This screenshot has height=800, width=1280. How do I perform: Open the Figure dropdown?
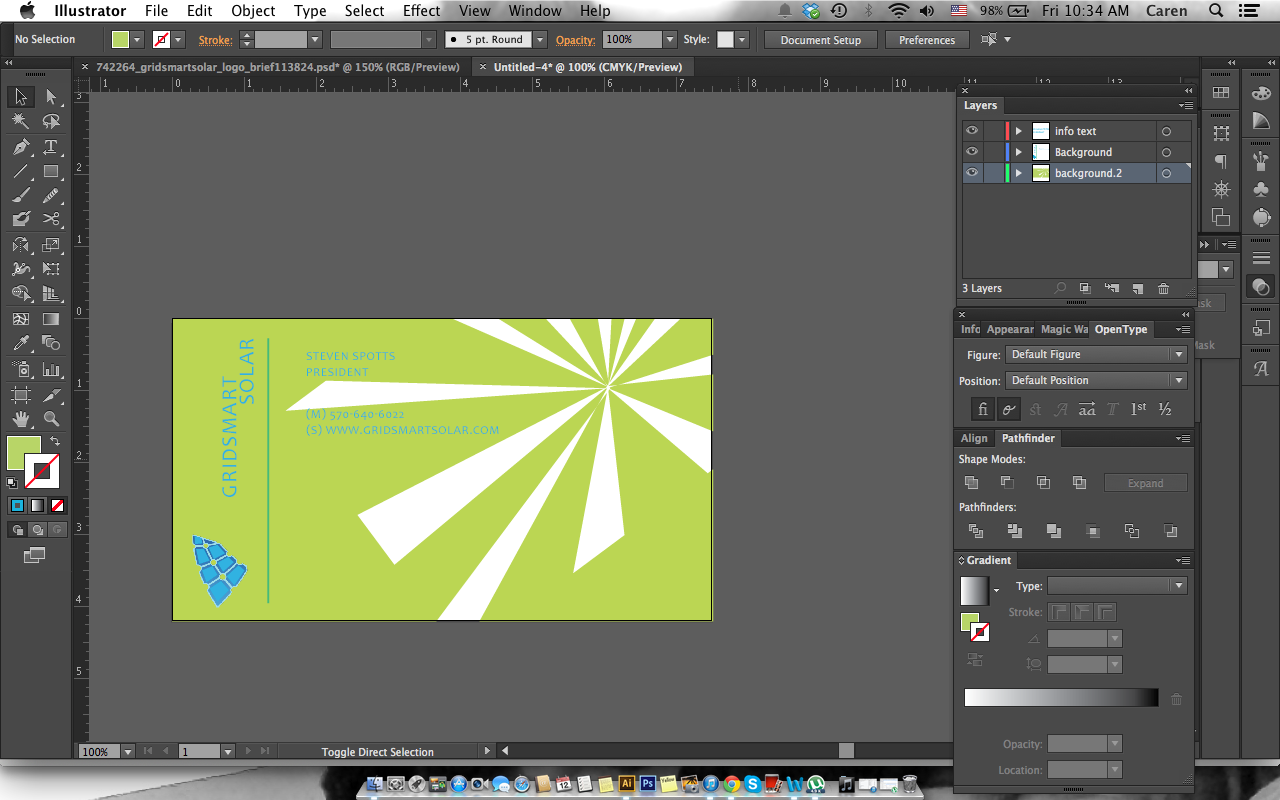point(1096,355)
